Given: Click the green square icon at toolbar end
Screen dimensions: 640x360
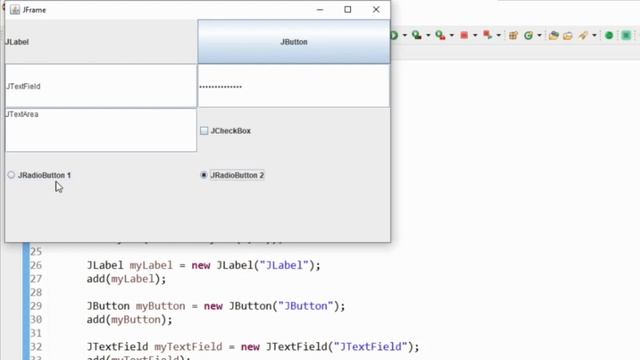Looking at the screenshot, I should coord(626,36).
